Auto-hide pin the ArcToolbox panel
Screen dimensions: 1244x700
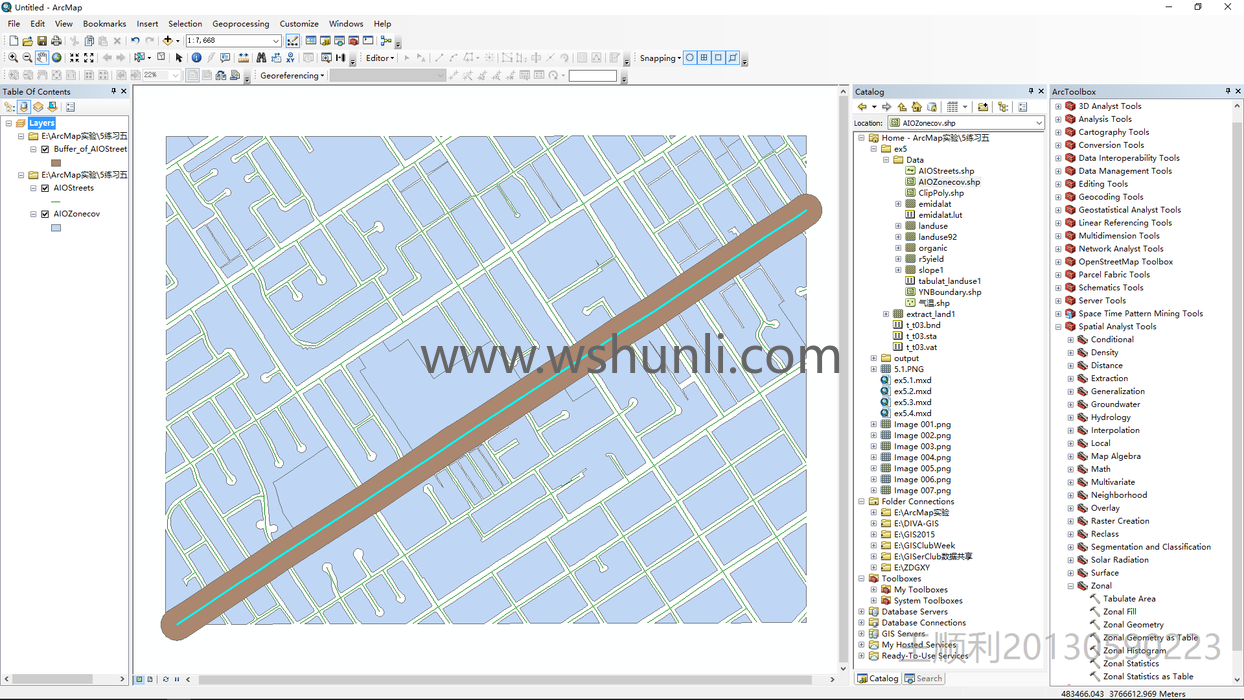(x=1228, y=91)
